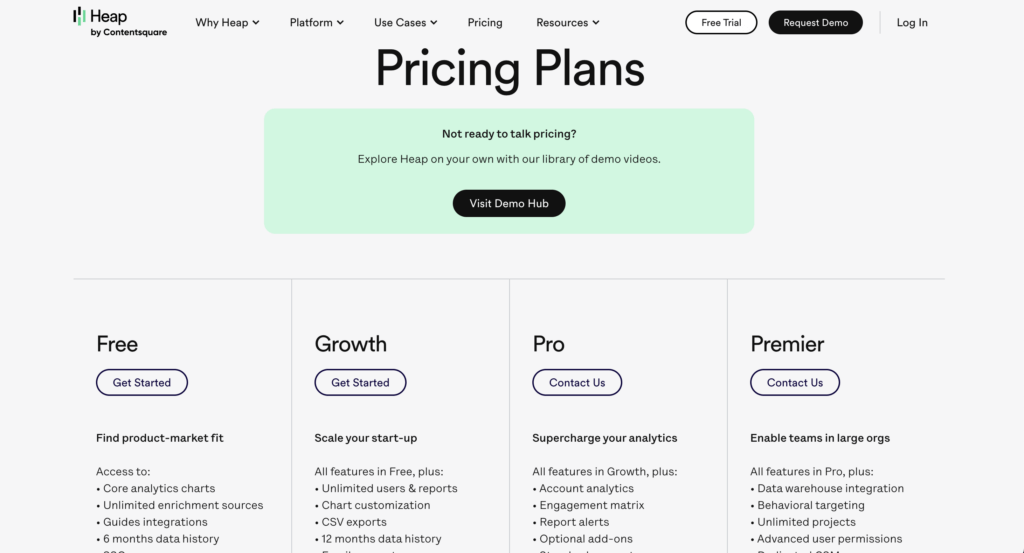The width and height of the screenshot is (1024, 553).
Task: Select the Free plan heading
Action: coord(117,344)
